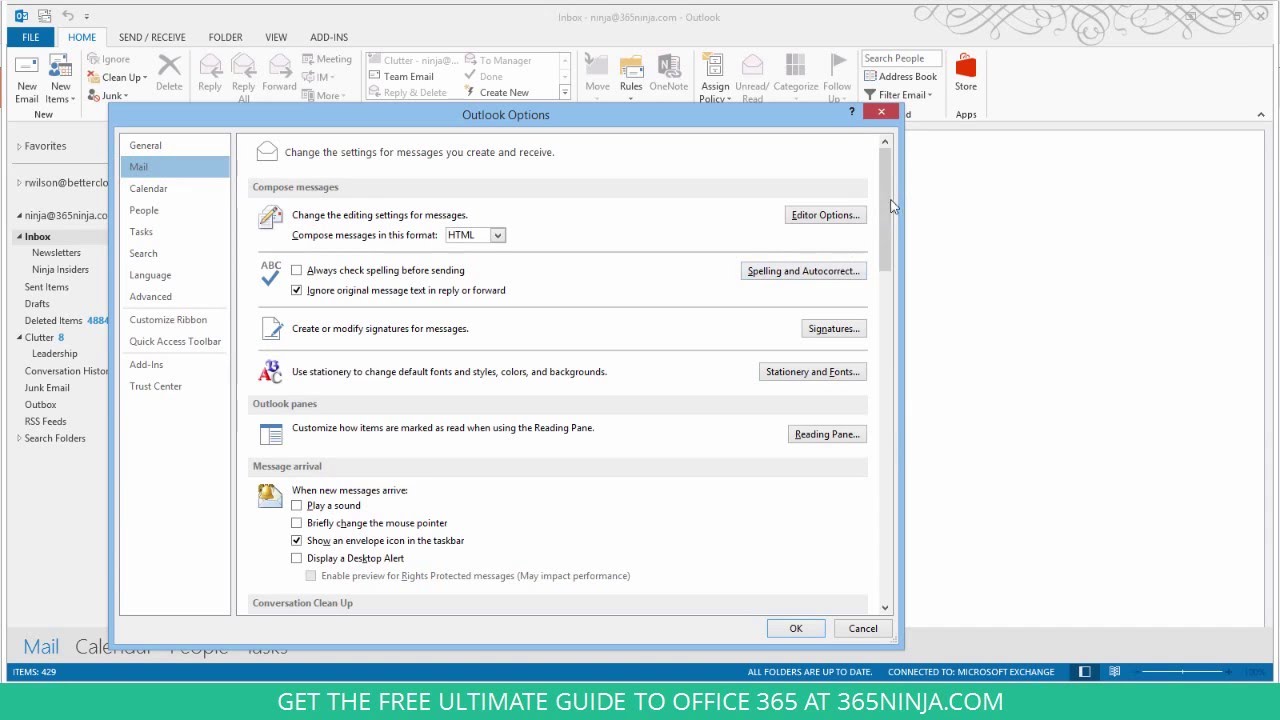
Task: Click the options dialog scrollbar thumb
Action: tap(885, 211)
